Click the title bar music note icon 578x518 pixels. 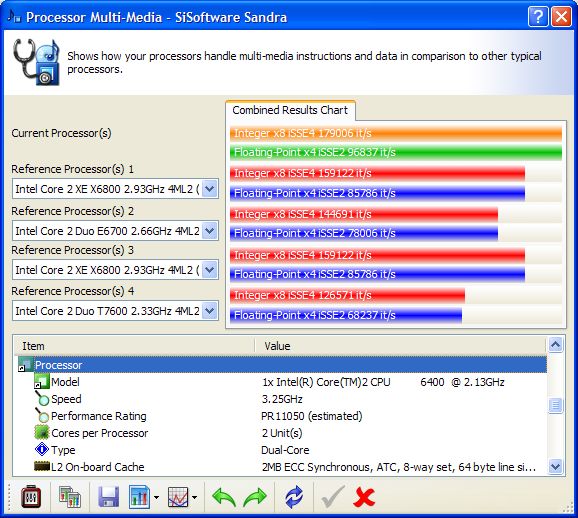(x=14, y=16)
